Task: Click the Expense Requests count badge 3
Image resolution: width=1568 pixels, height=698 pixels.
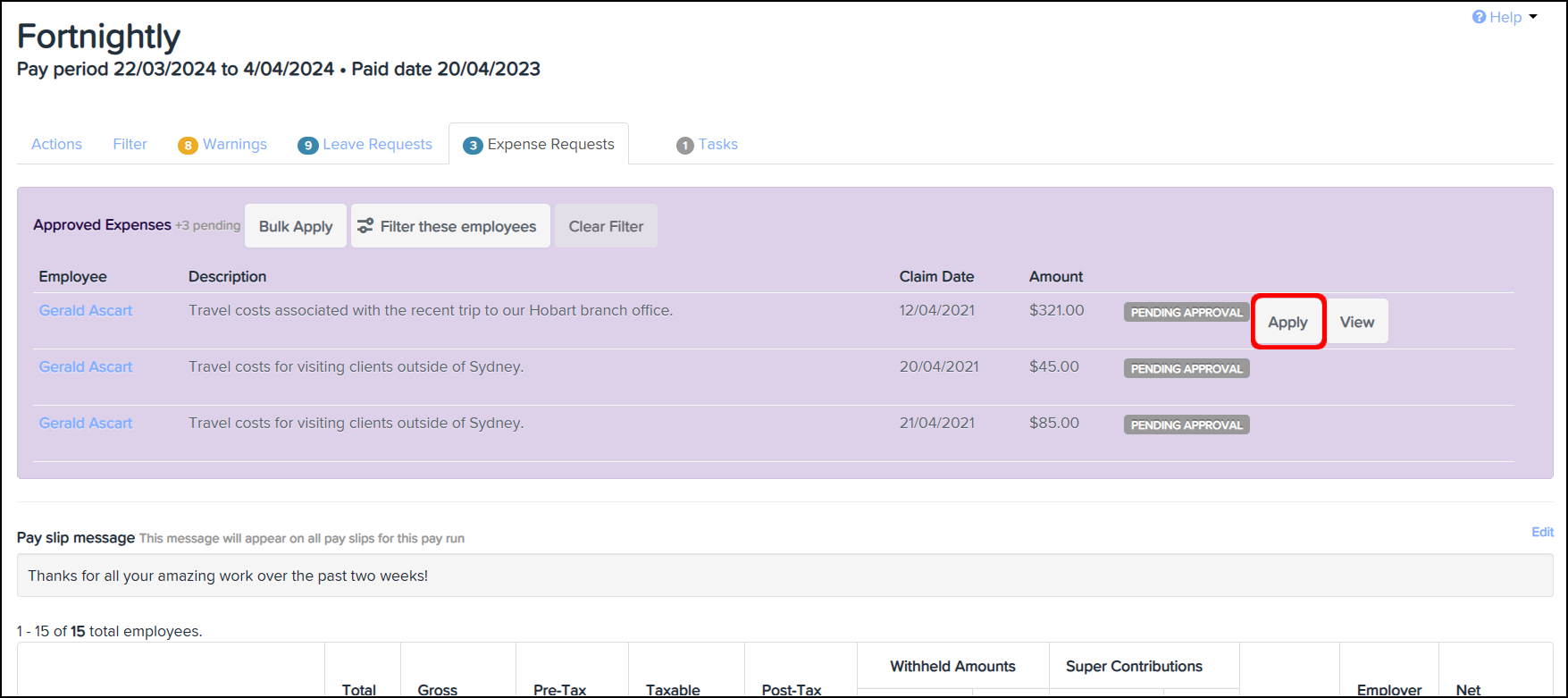Action: pos(473,146)
